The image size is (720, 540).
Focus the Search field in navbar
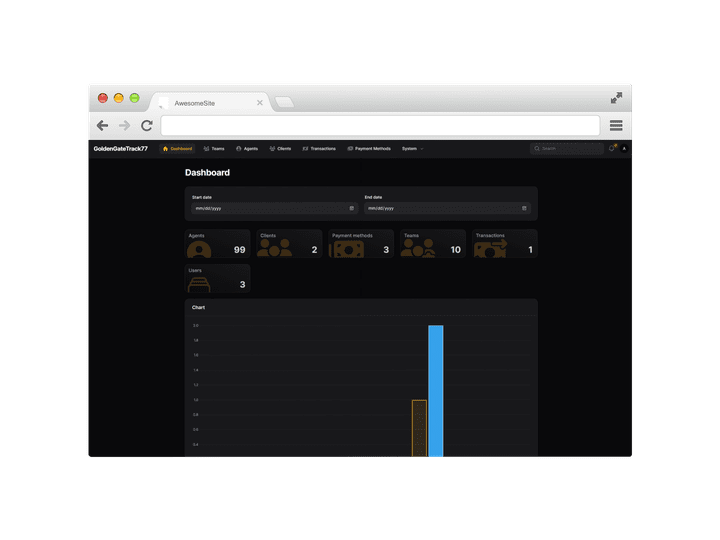(x=567, y=149)
